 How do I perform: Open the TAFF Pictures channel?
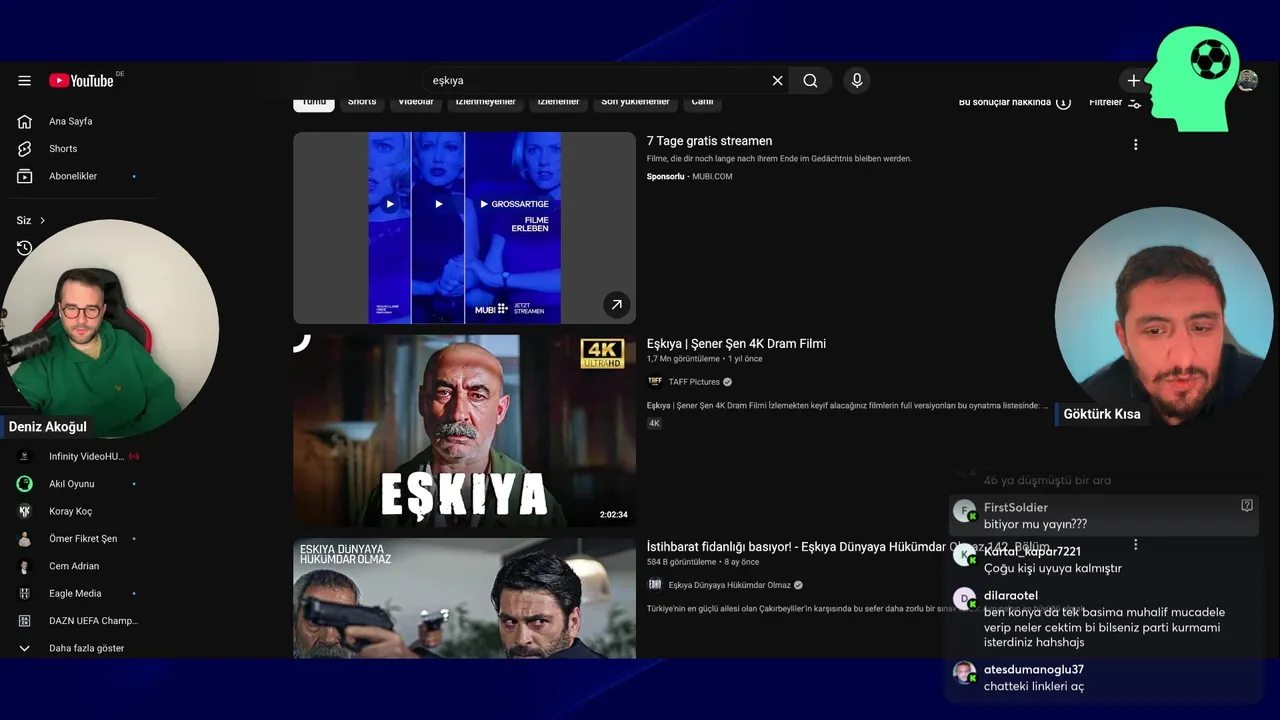pos(694,382)
